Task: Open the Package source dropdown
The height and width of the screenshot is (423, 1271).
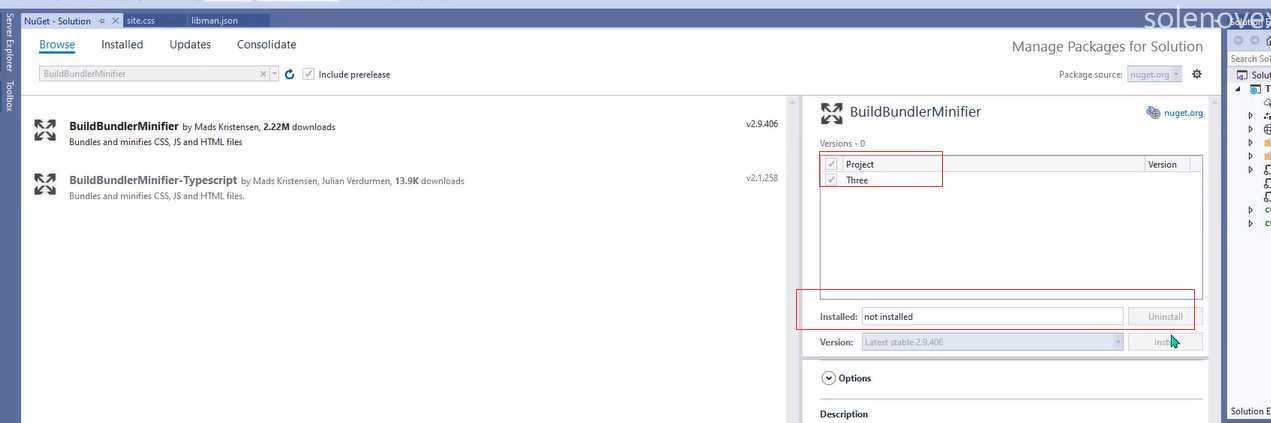Action: 1155,74
